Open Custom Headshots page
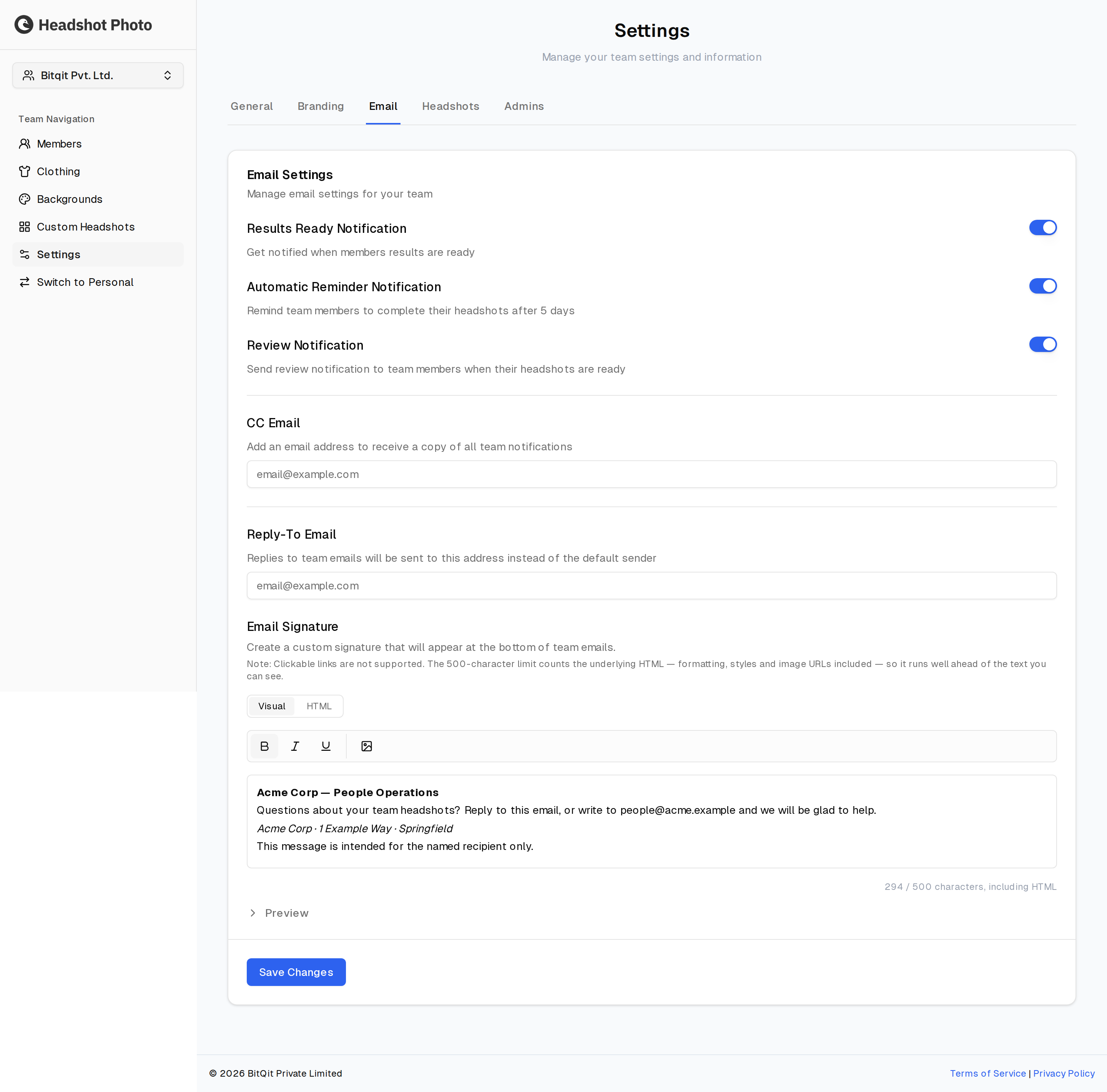 (x=98, y=227)
